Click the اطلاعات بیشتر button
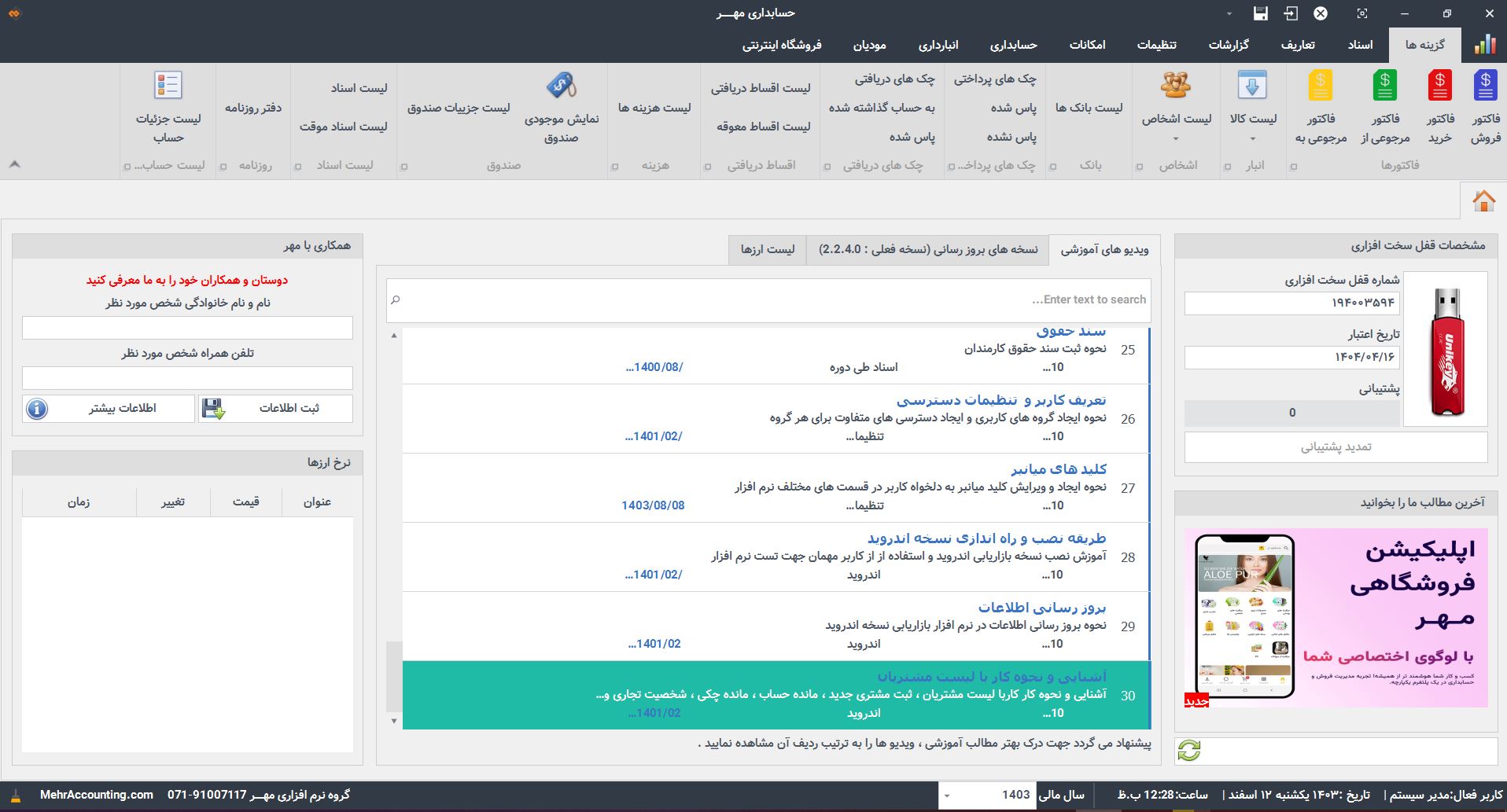 coord(107,408)
